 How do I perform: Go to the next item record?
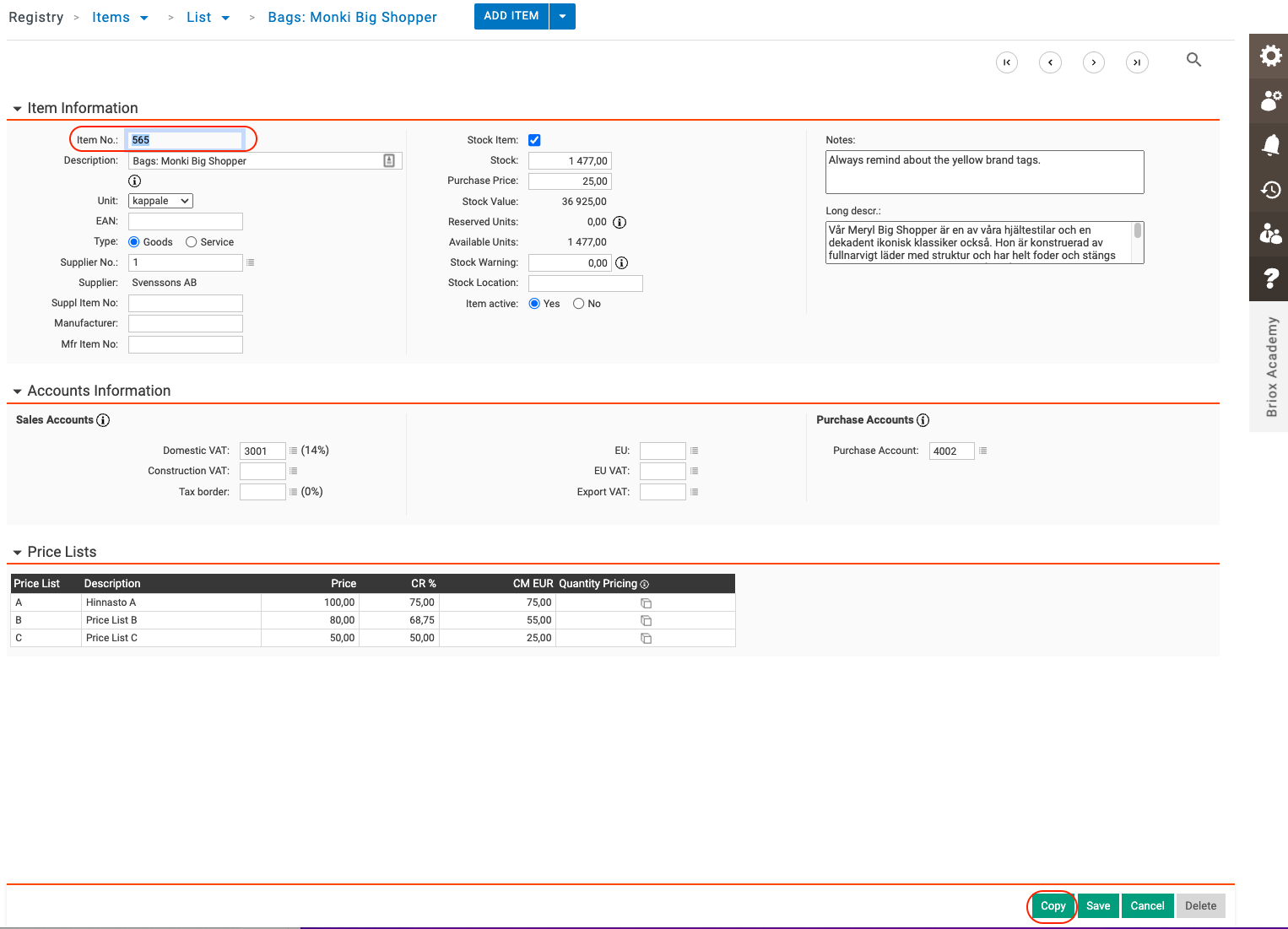point(1094,62)
